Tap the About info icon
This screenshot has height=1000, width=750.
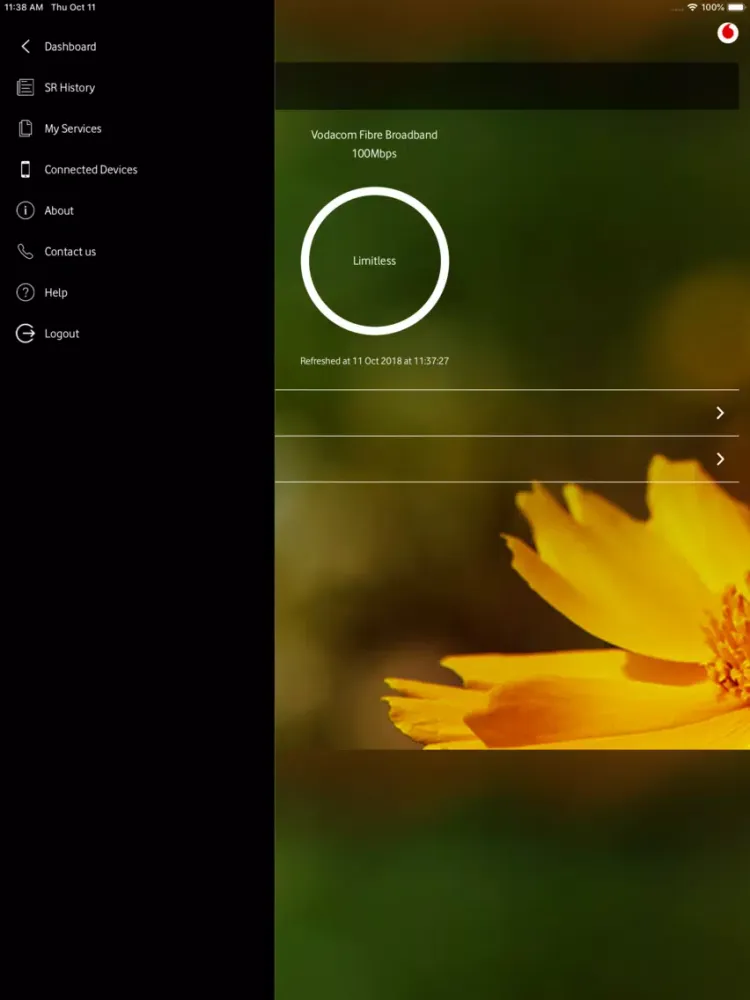pyautogui.click(x=26, y=210)
